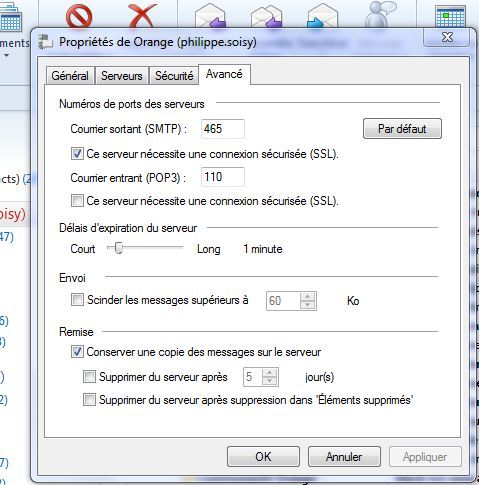Confirm settings with OK button
This screenshot has height=485, width=479.
263,457
